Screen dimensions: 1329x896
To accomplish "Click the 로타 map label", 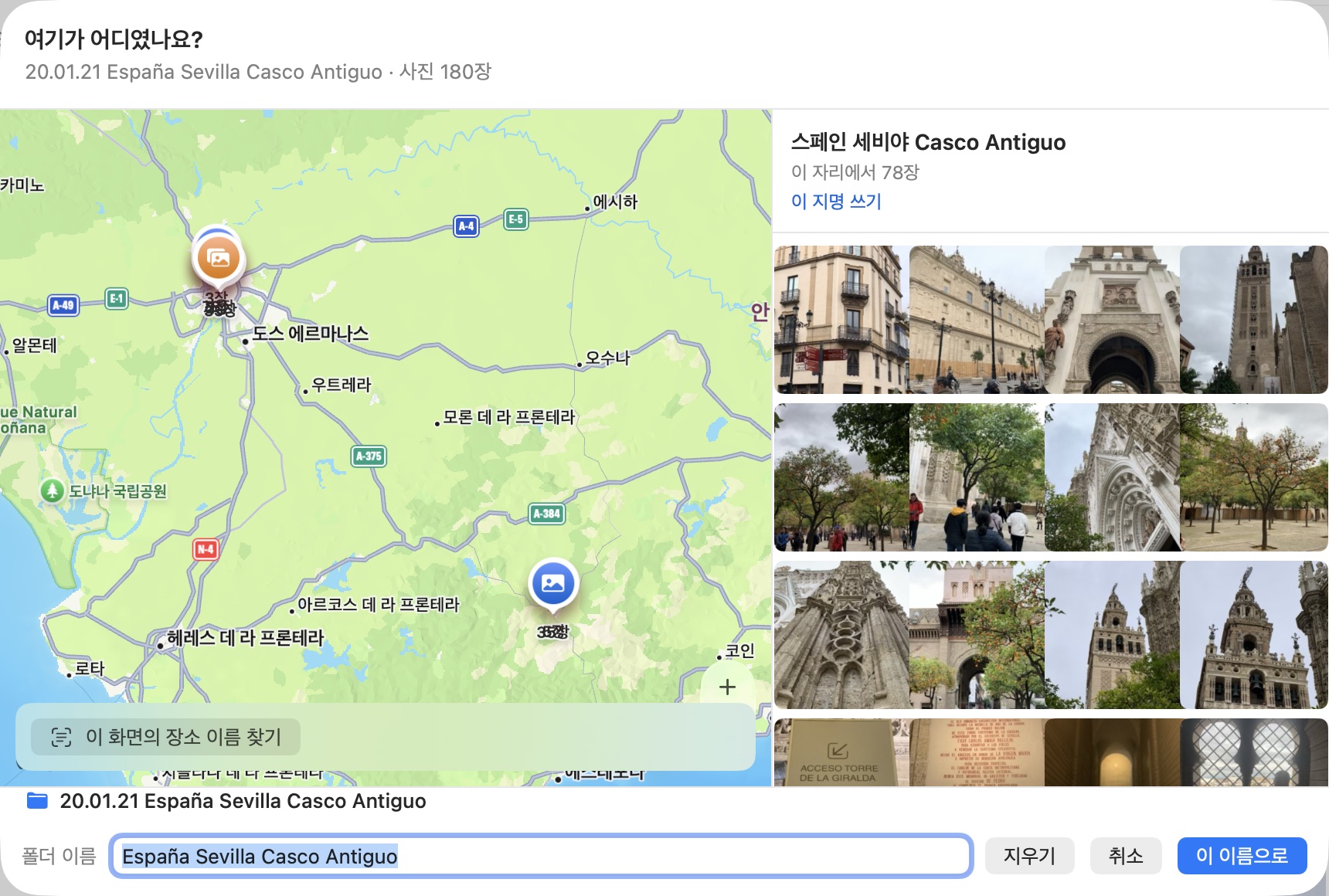I will click(90, 669).
